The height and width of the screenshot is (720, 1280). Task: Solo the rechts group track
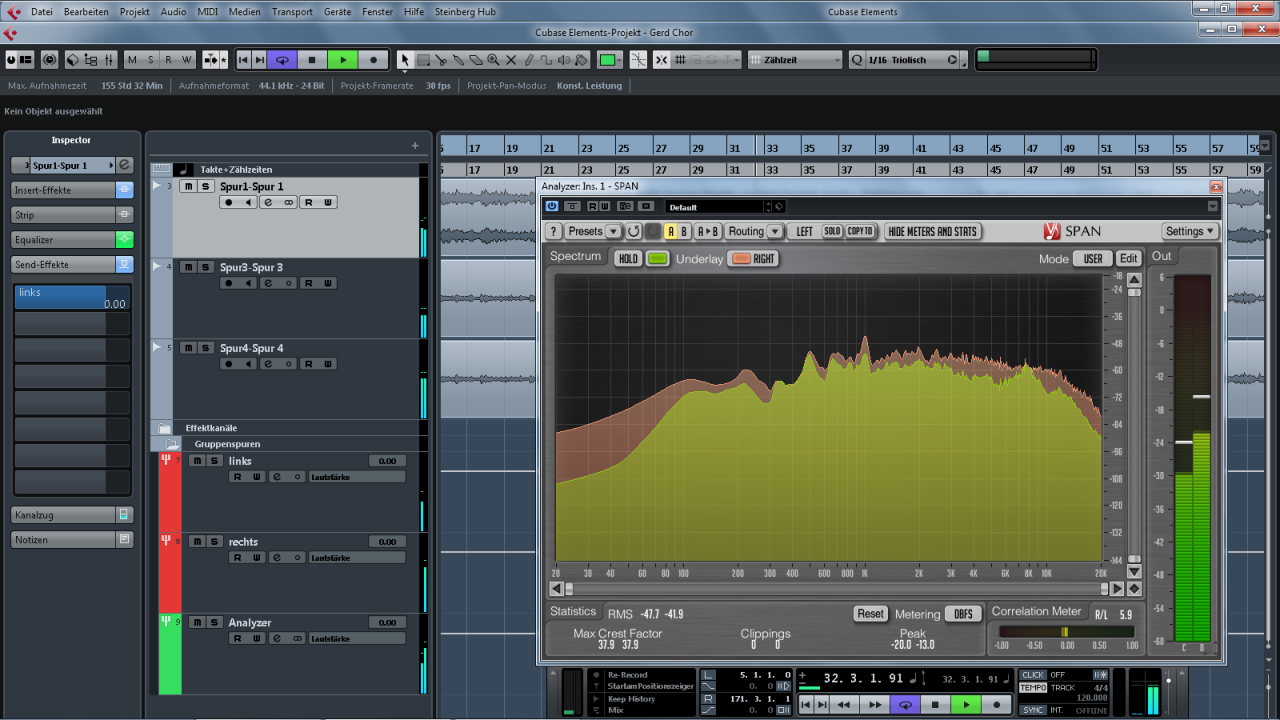(x=214, y=542)
